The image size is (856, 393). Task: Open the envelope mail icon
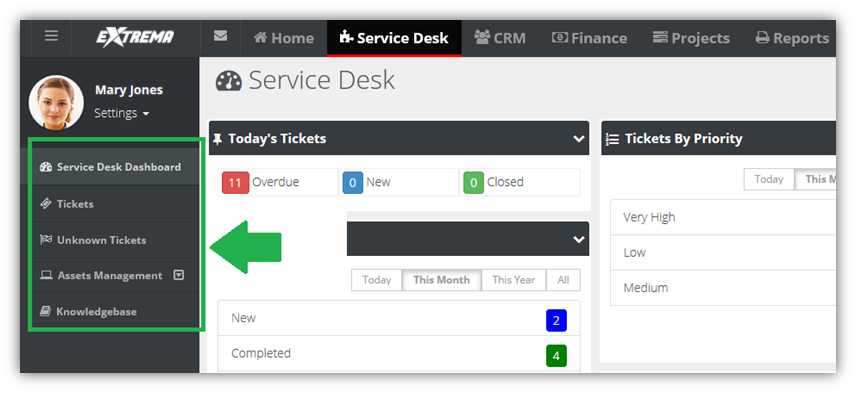[x=221, y=36]
